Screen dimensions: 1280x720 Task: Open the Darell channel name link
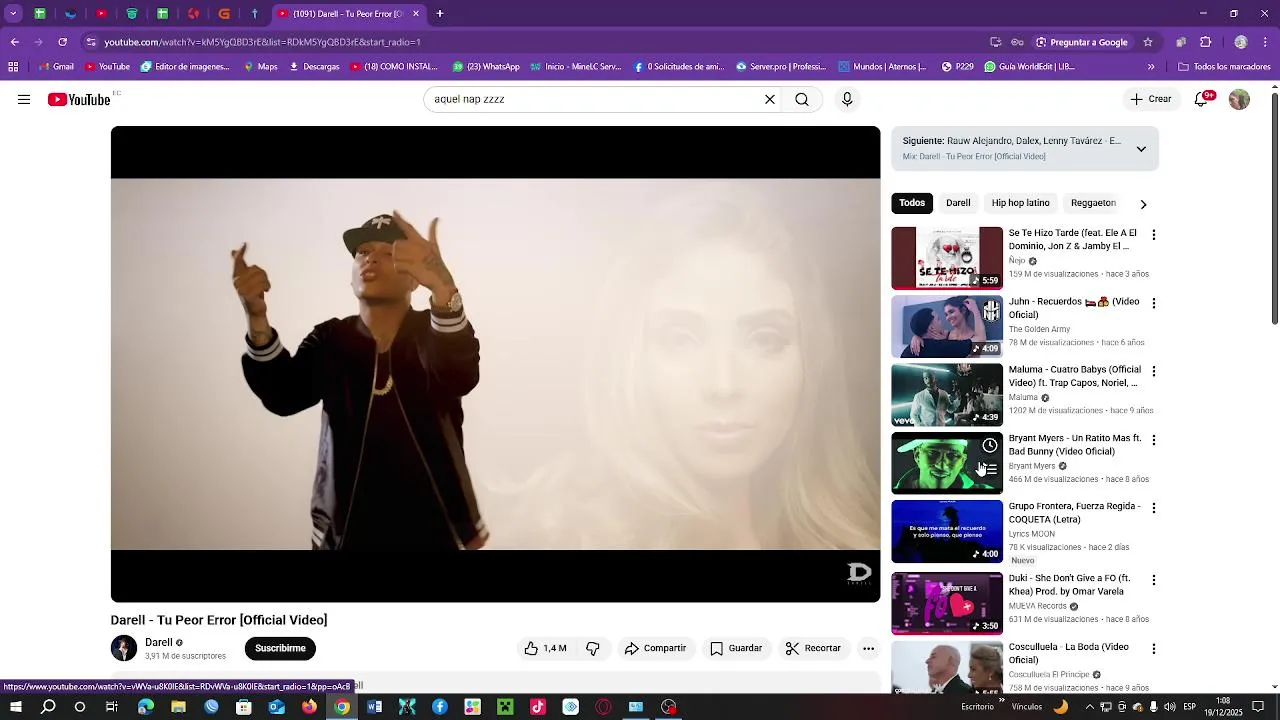click(159, 642)
